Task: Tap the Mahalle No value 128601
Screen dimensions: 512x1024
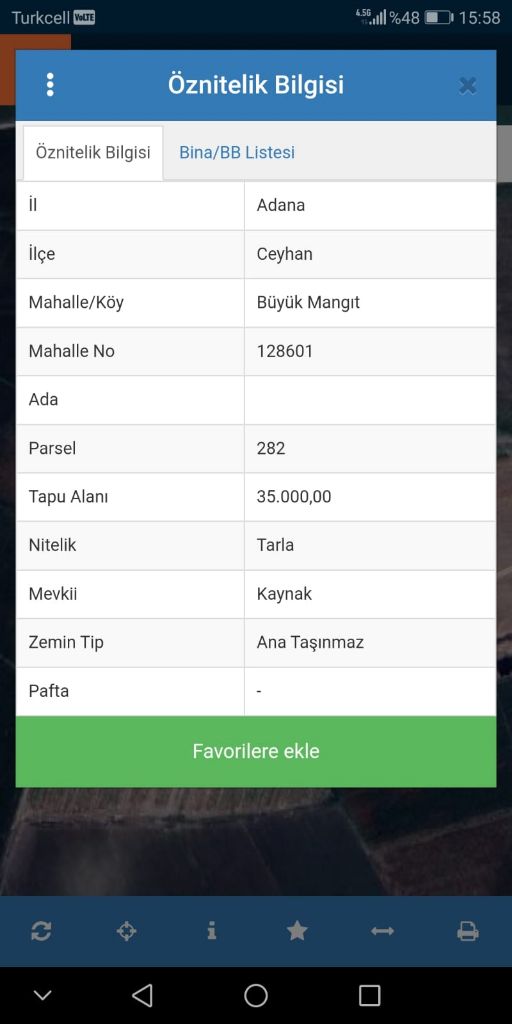Action: coord(285,351)
